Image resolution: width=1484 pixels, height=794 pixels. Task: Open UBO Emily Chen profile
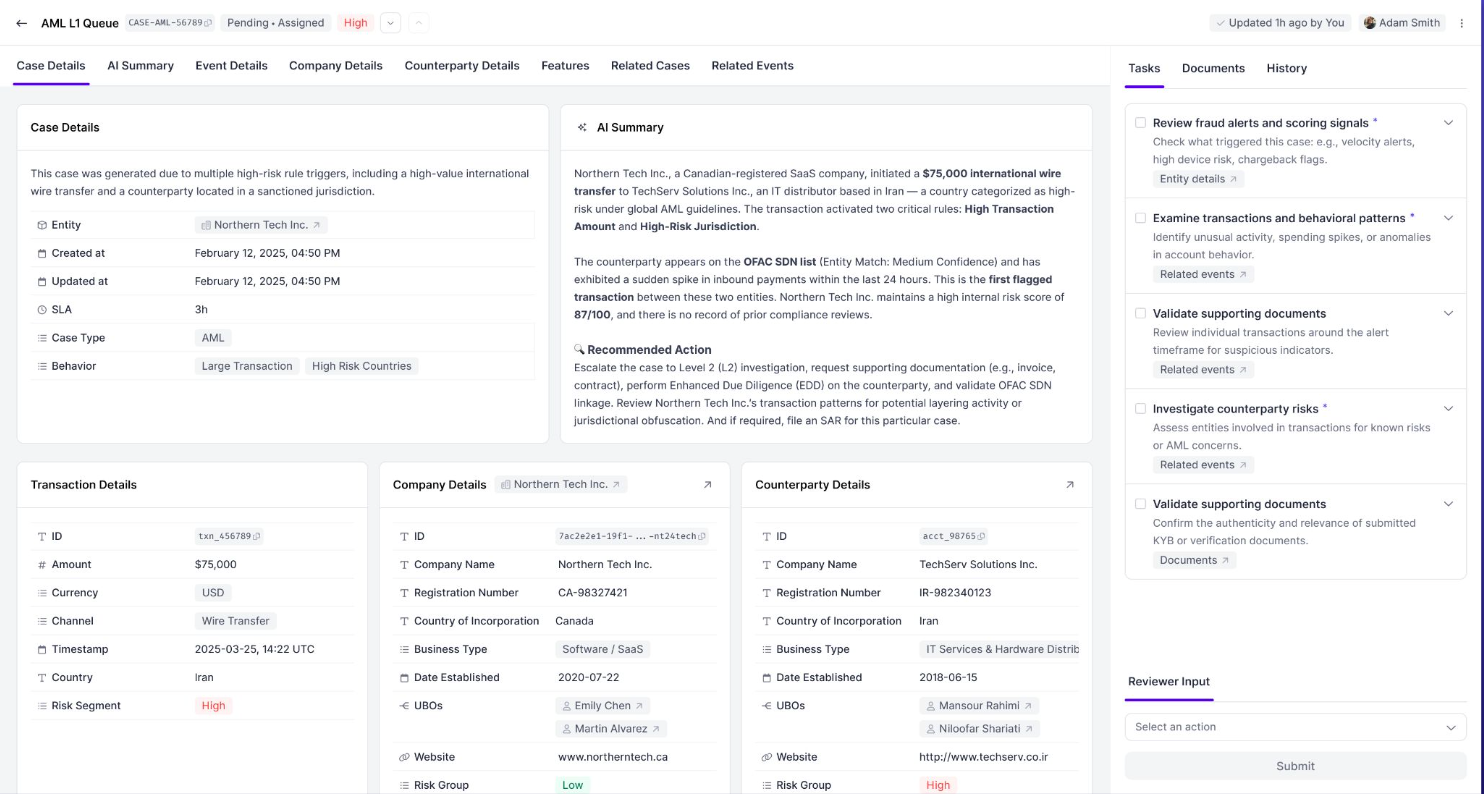pyautogui.click(x=603, y=706)
